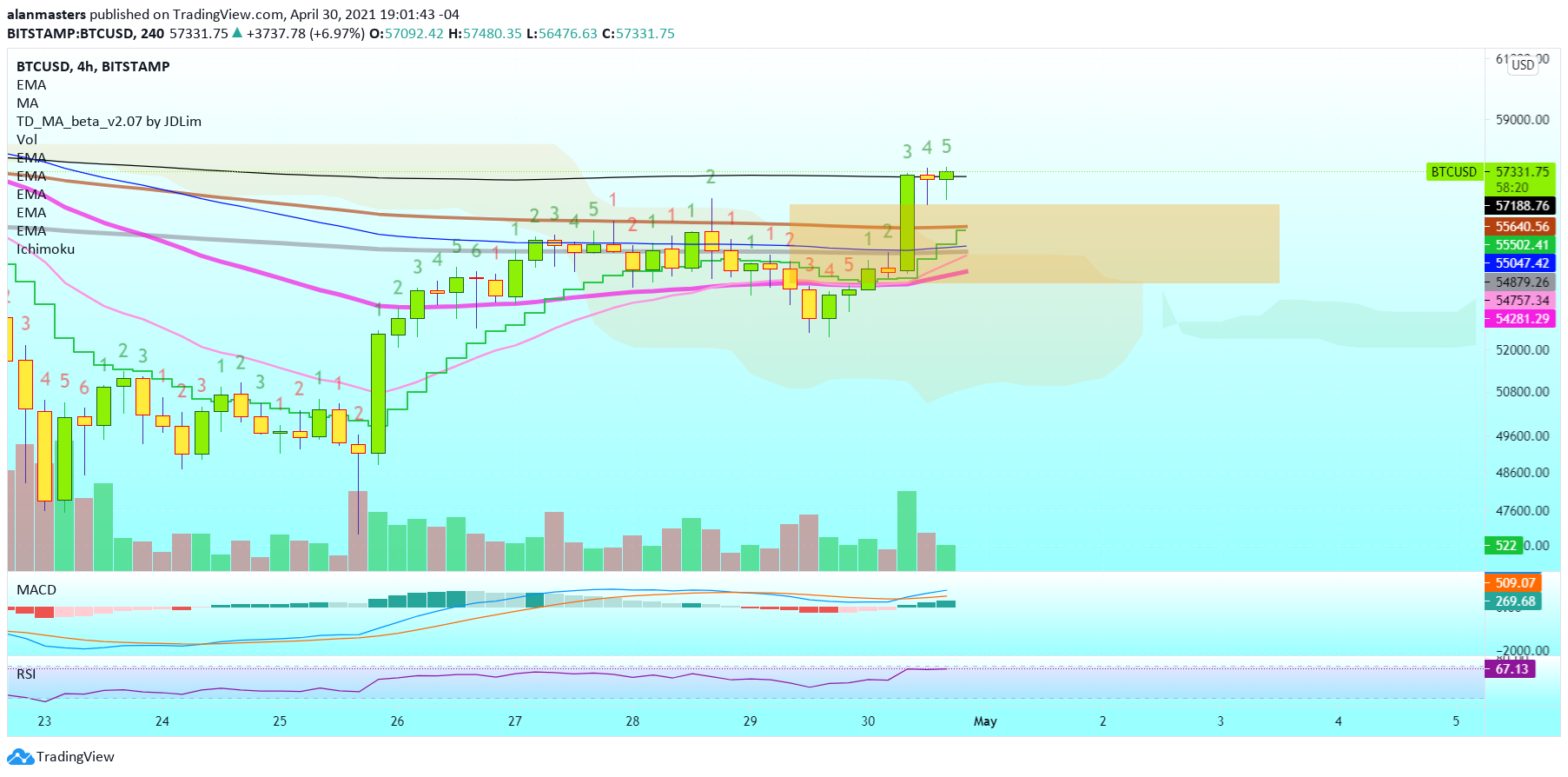Image resolution: width=1568 pixels, height=777 pixels.
Task: Select the orange MACD value label 509.07
Action: tap(1513, 582)
